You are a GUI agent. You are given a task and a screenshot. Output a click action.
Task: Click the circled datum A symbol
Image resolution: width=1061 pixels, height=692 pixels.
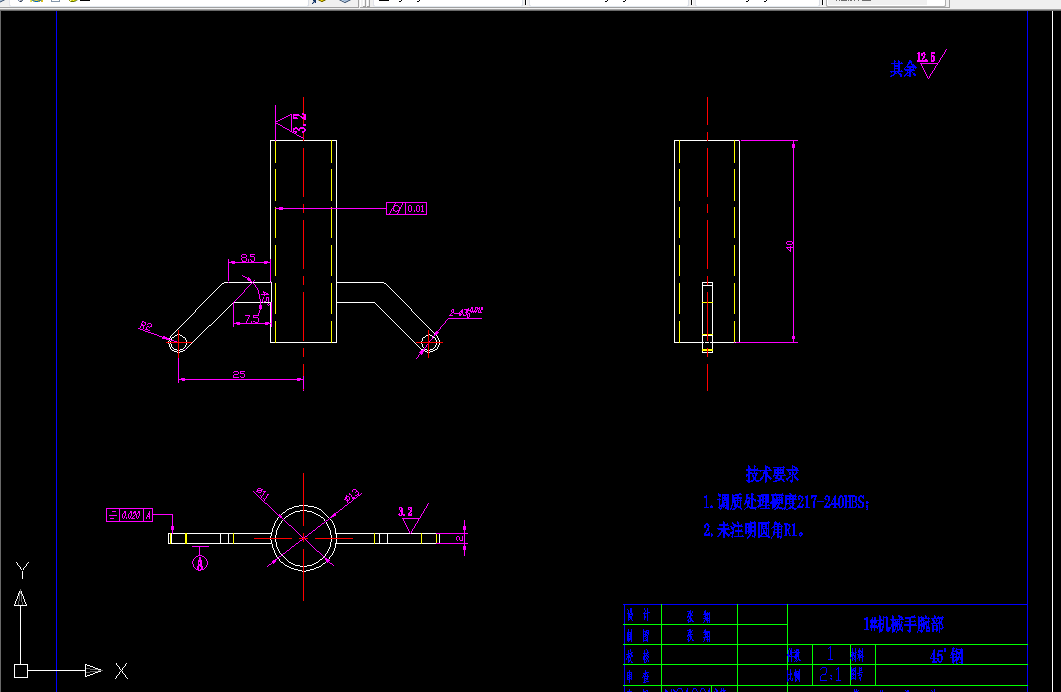coord(200,563)
